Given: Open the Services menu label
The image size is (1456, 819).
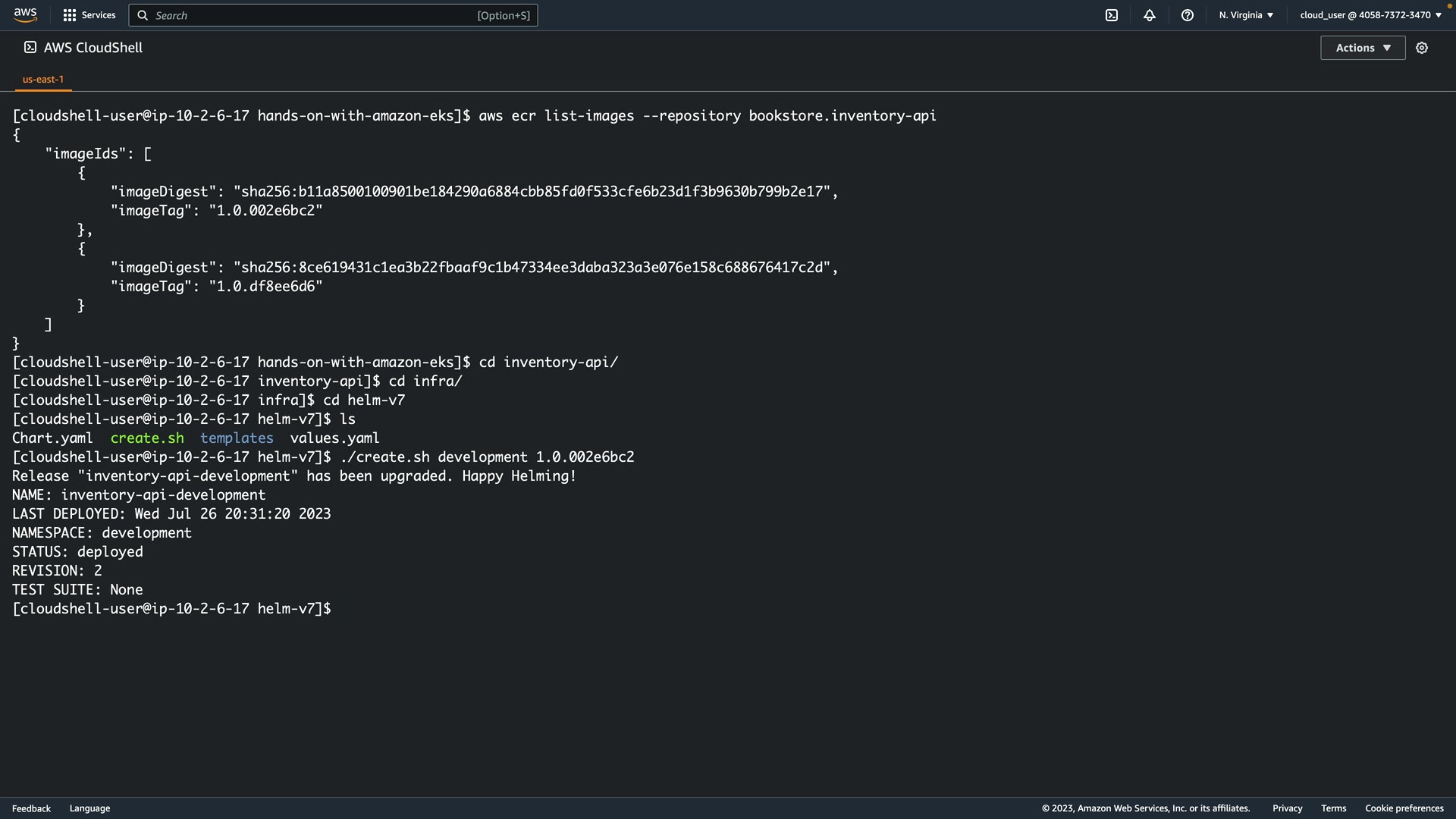Looking at the screenshot, I should (x=99, y=15).
